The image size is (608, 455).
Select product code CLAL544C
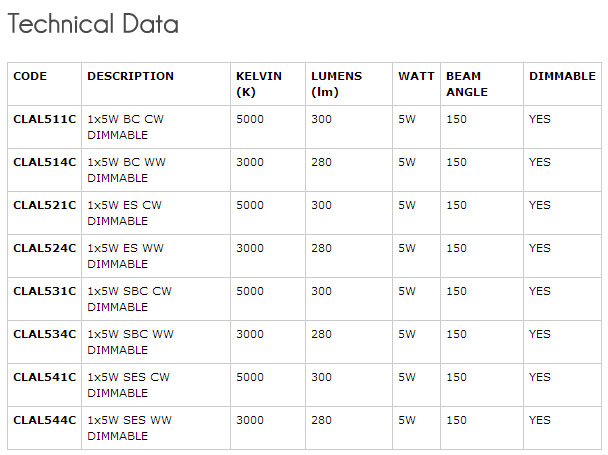pos(44,420)
